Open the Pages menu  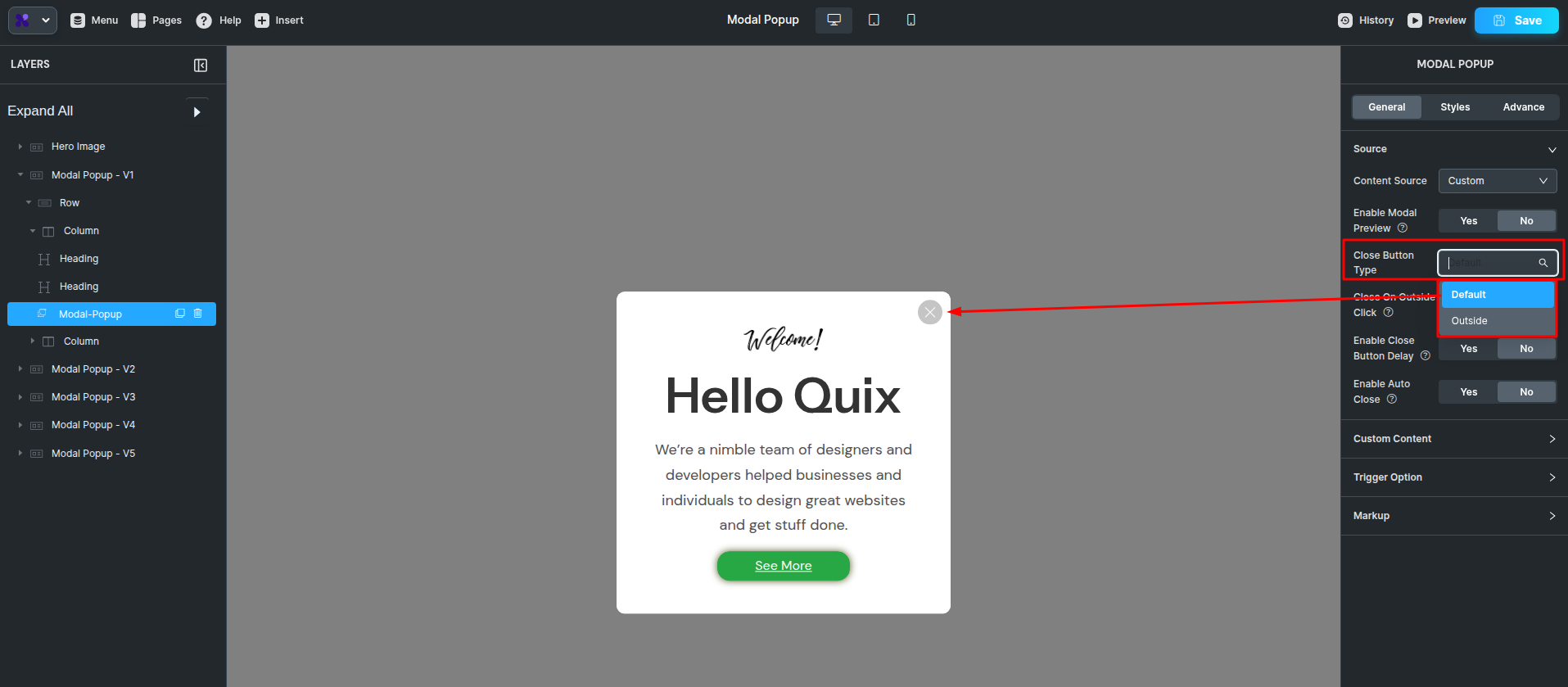click(x=156, y=20)
